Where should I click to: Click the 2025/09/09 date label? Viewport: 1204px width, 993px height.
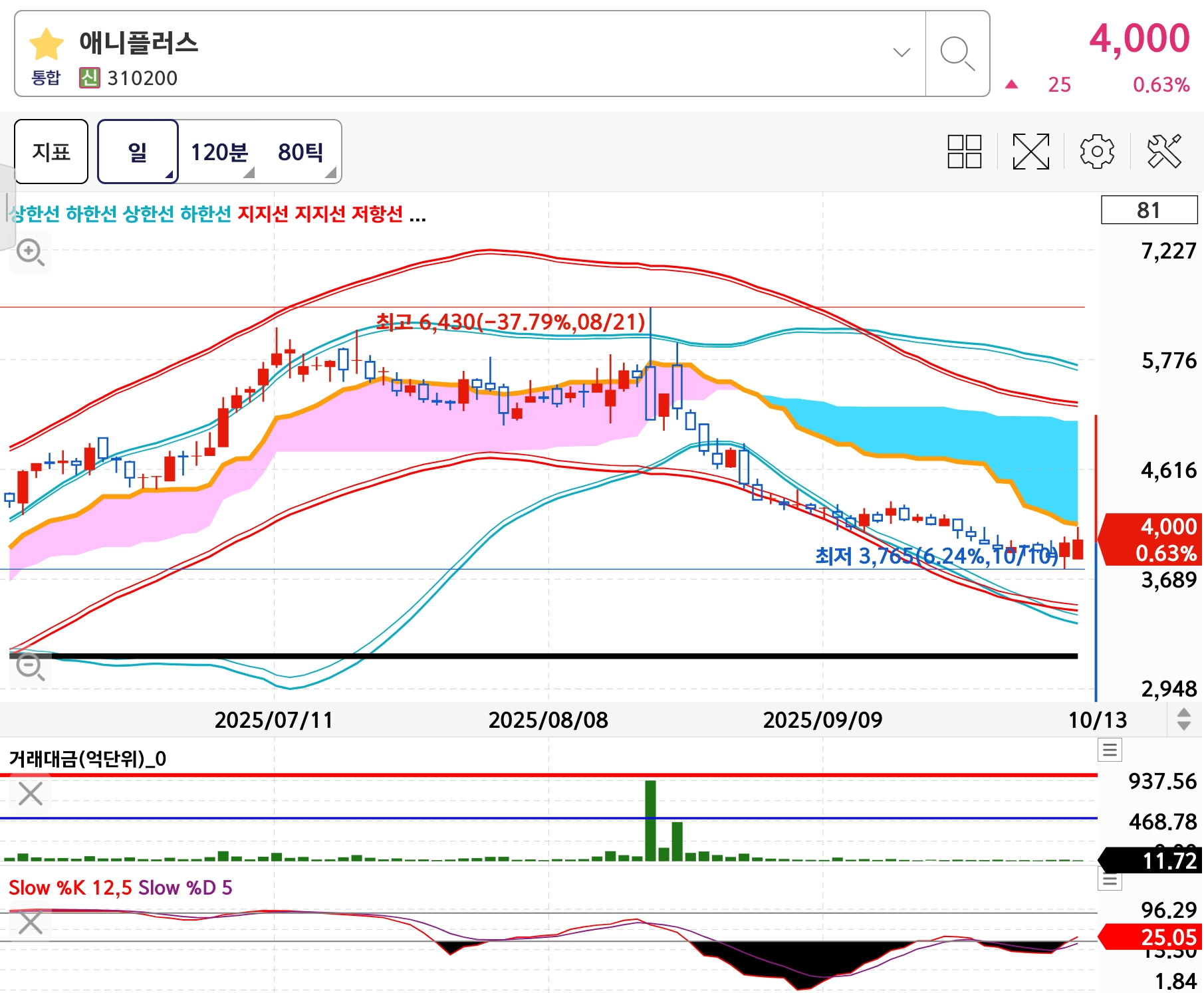click(822, 720)
